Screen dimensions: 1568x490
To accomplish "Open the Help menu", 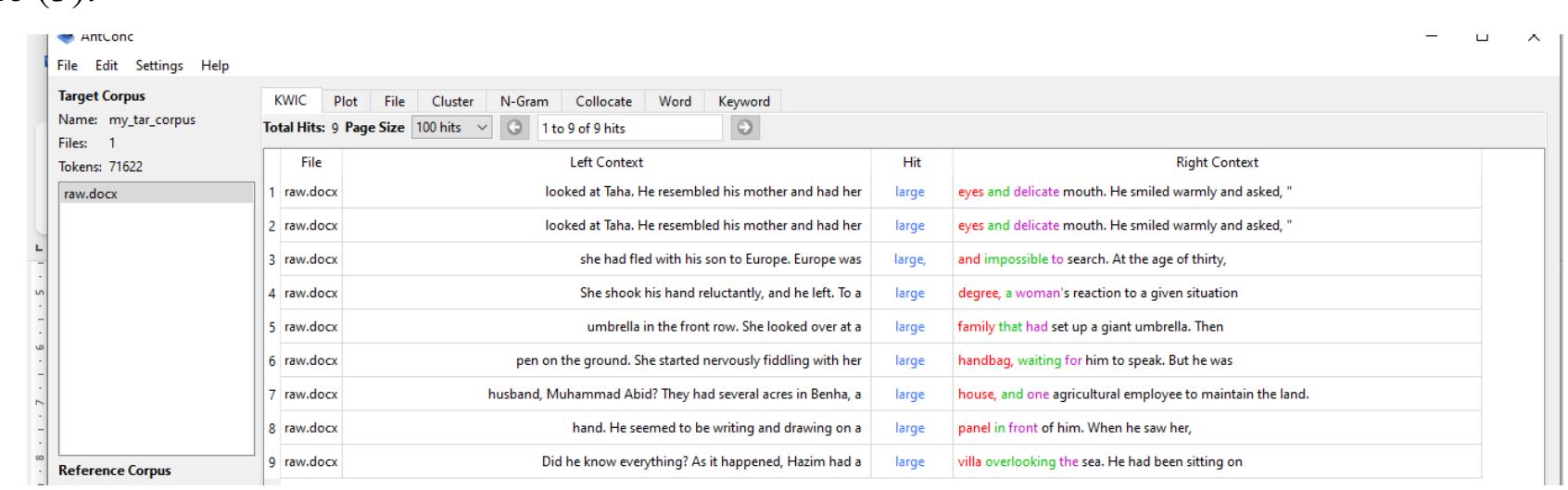I will tap(215, 66).
